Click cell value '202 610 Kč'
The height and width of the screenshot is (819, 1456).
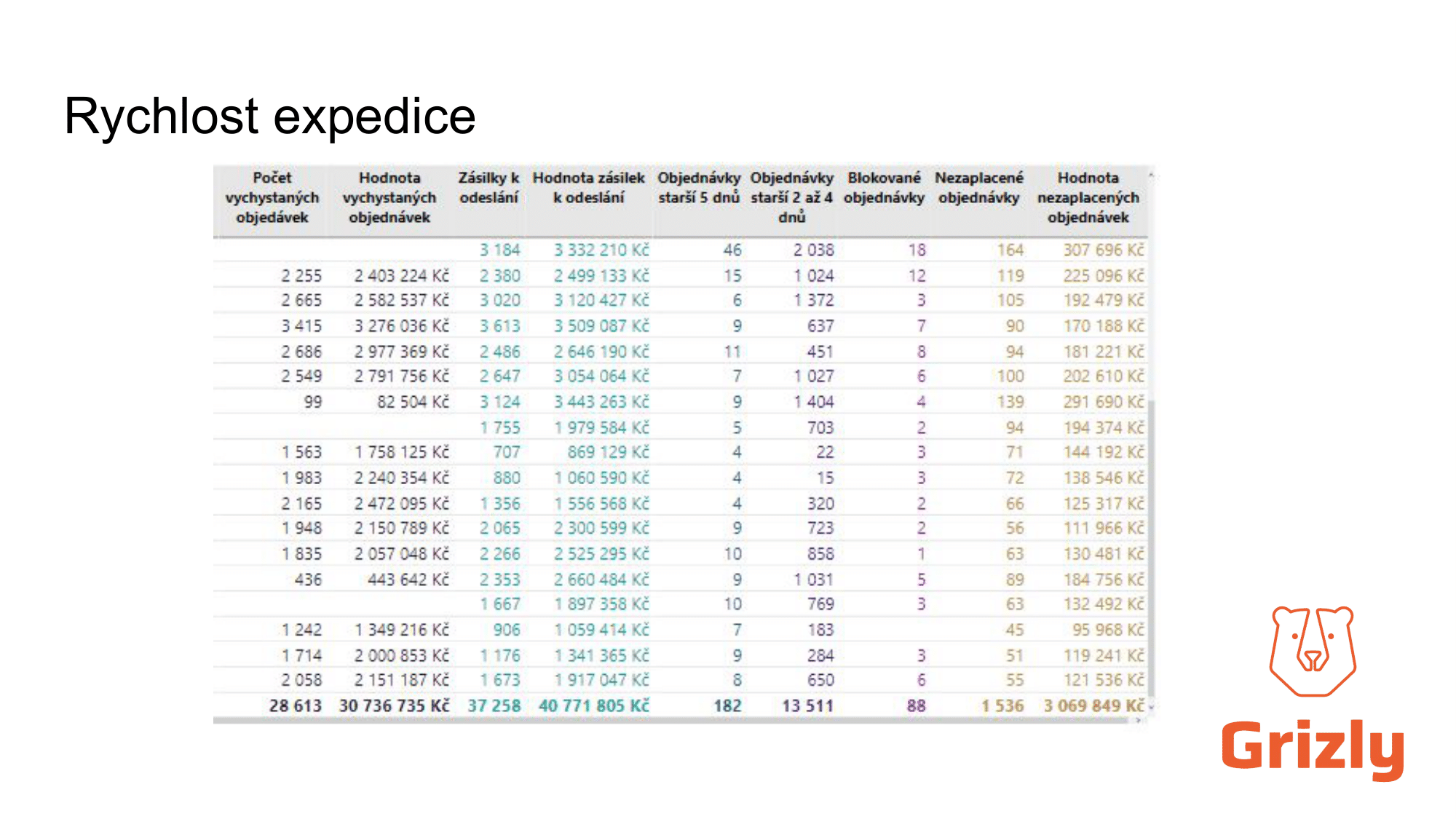click(x=1104, y=376)
